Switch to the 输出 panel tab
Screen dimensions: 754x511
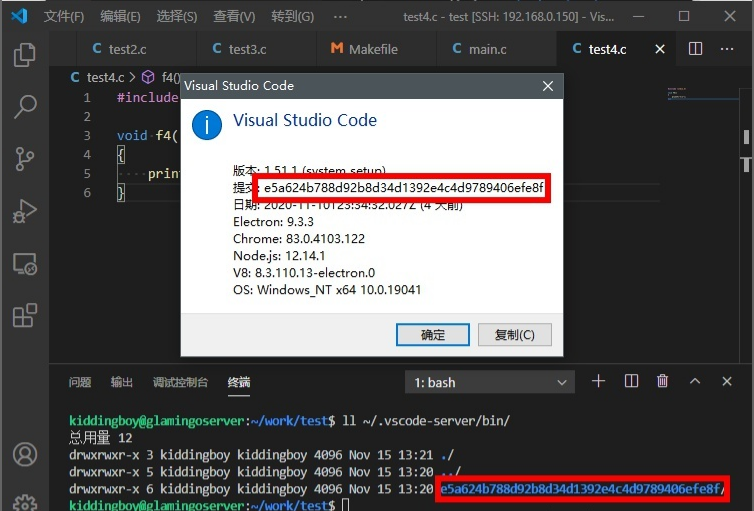(x=122, y=382)
